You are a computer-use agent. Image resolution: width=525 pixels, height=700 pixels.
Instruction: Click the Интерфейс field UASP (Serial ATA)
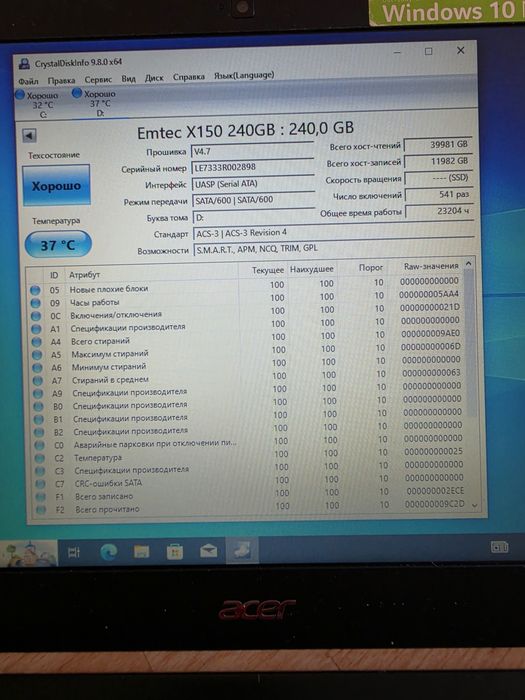coord(253,183)
